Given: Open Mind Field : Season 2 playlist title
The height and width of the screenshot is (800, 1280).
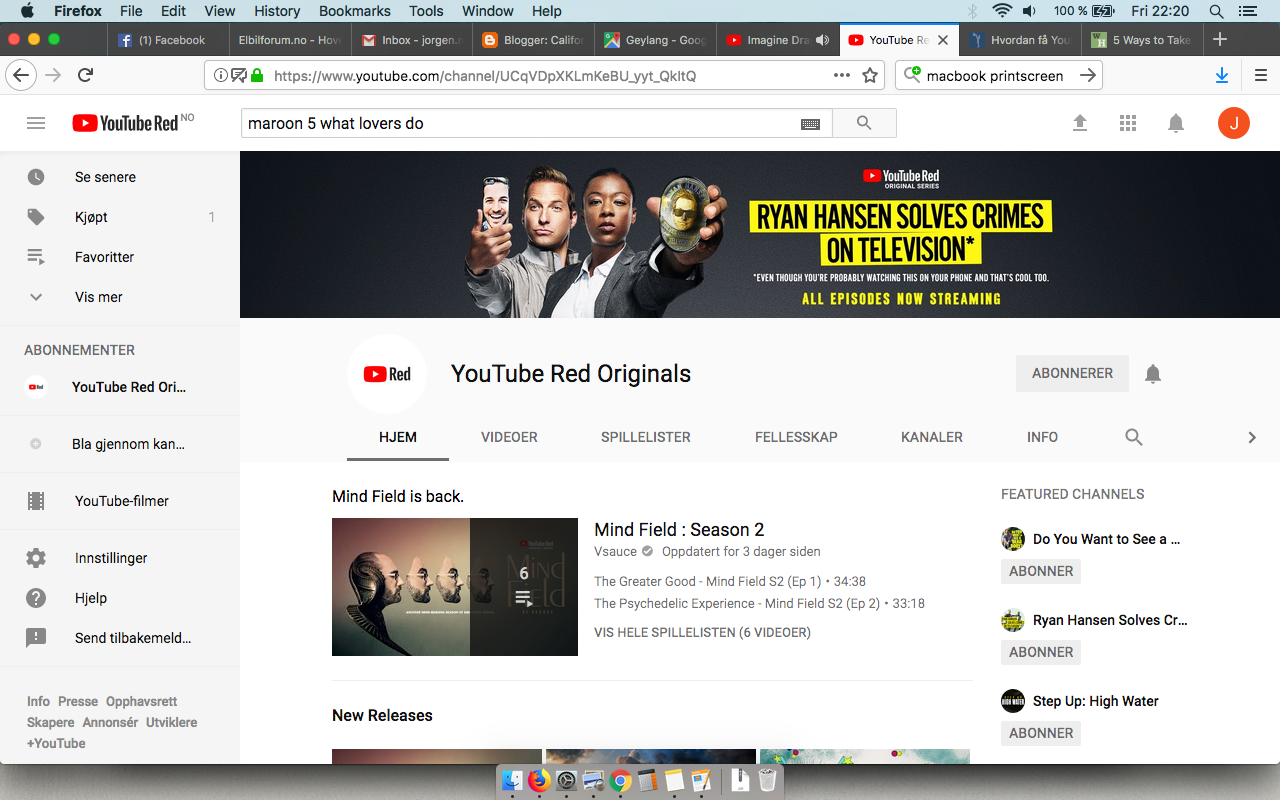Looking at the screenshot, I should [679, 530].
